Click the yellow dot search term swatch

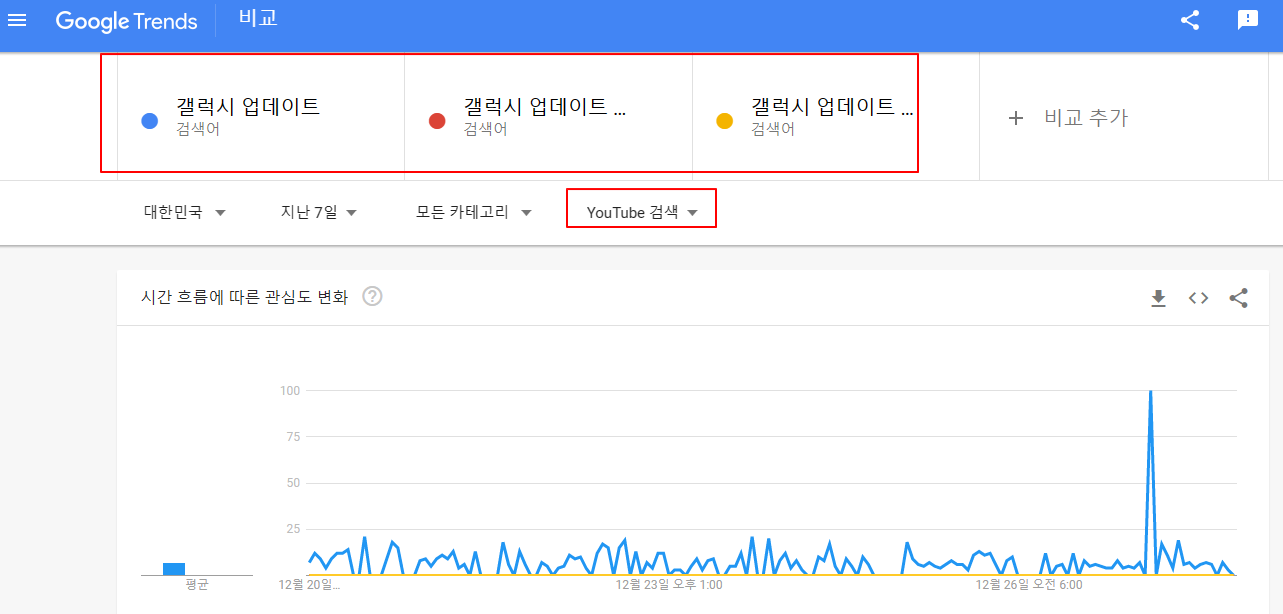coord(725,121)
